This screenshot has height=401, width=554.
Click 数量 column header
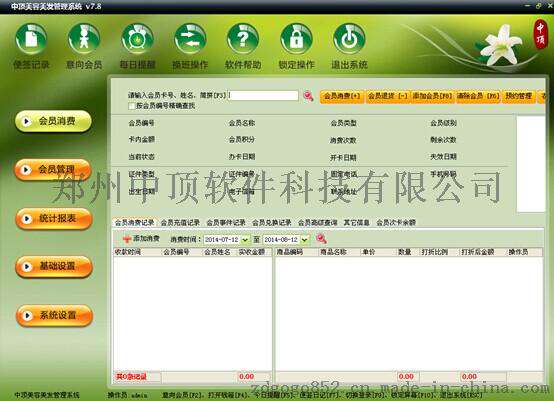(405, 252)
